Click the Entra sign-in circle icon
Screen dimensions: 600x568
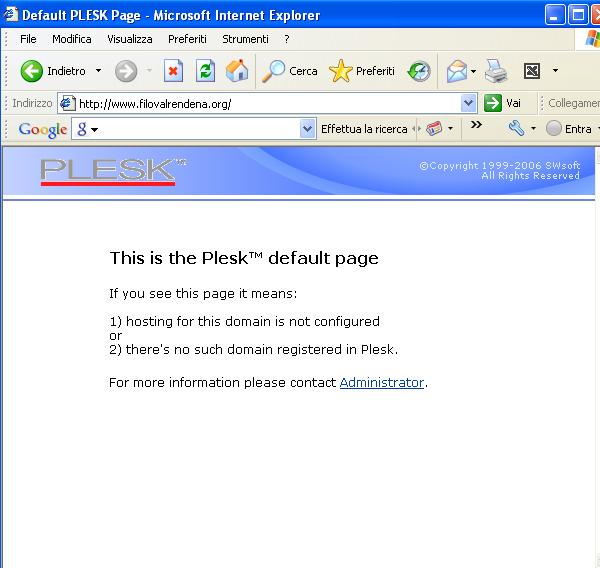(553, 128)
